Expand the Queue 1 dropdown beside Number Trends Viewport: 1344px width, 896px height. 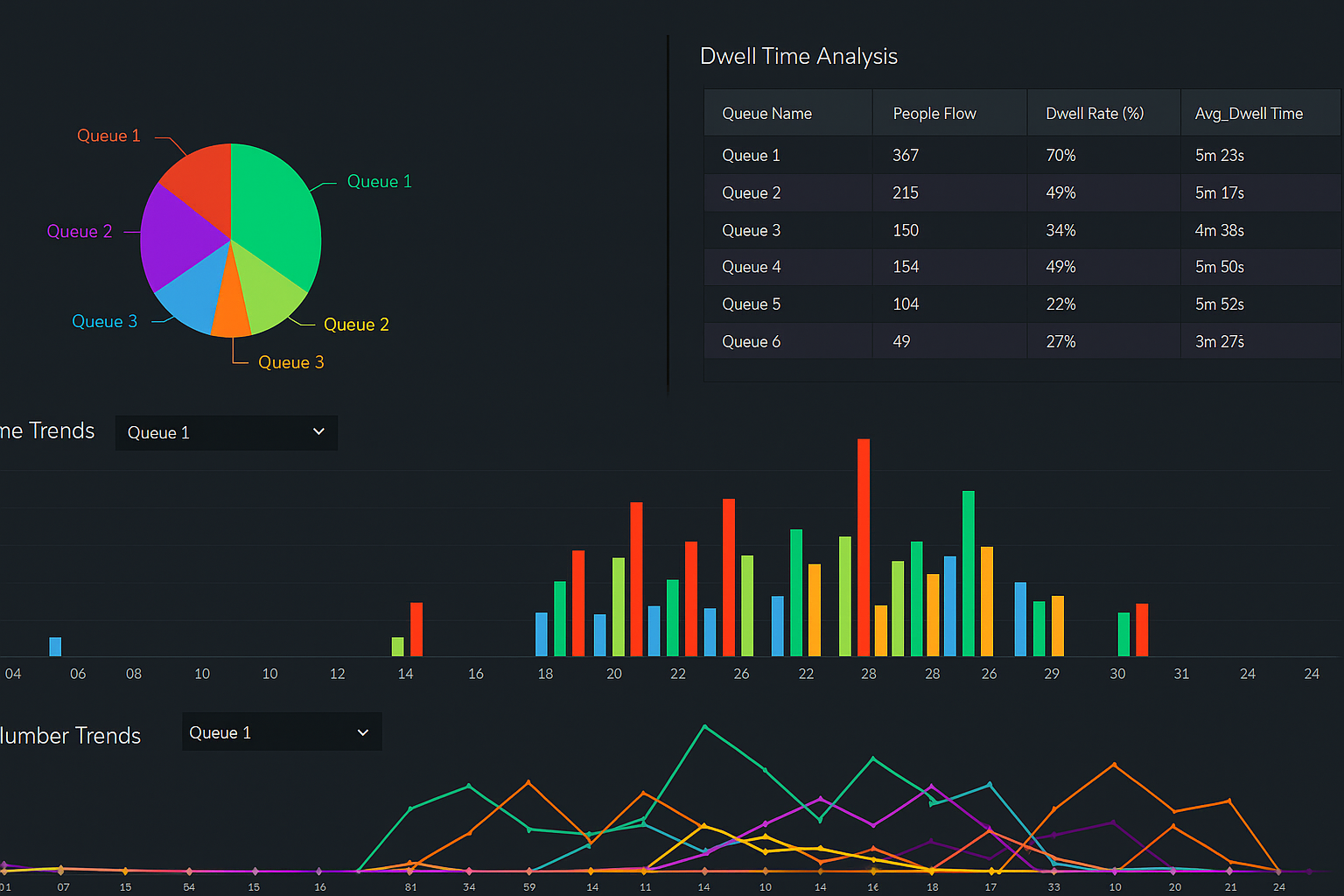coord(281,732)
